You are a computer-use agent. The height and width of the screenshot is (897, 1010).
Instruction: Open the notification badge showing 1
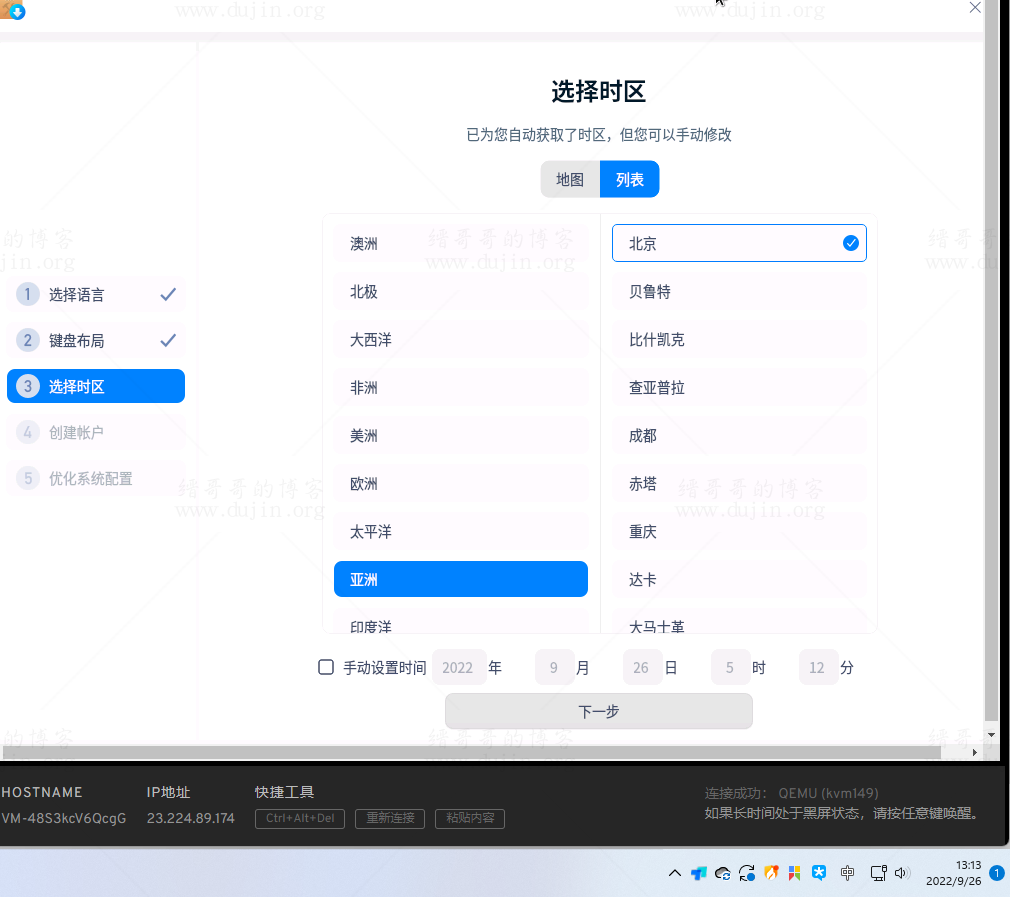996,873
